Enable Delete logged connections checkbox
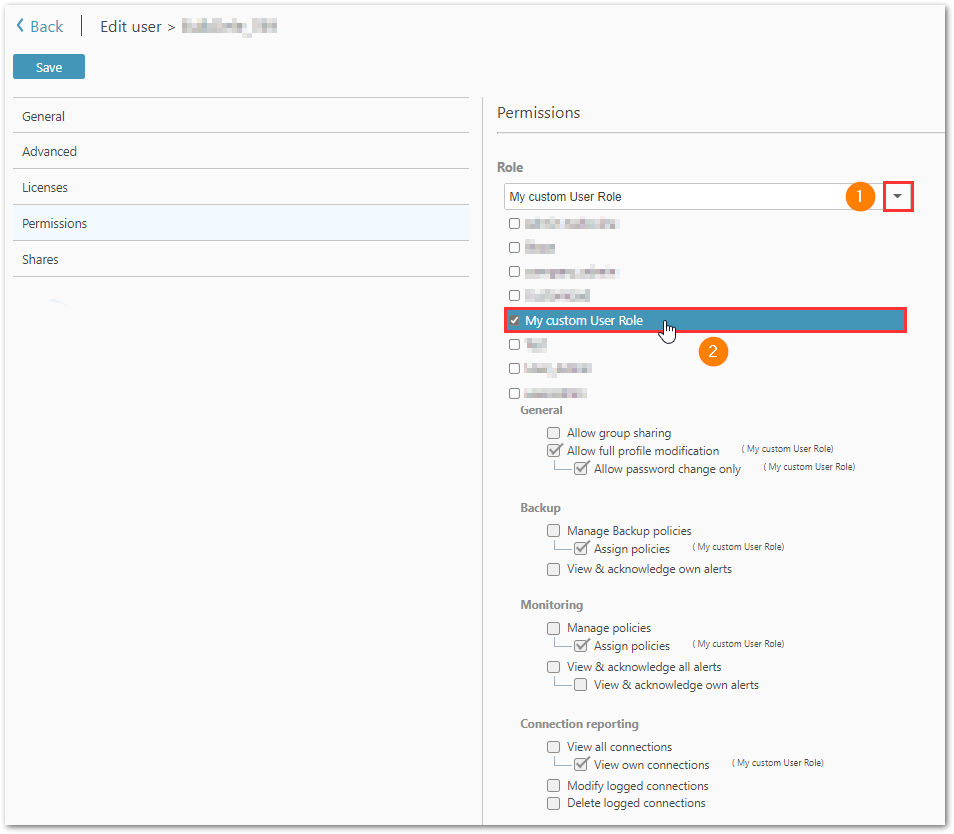 (553, 804)
